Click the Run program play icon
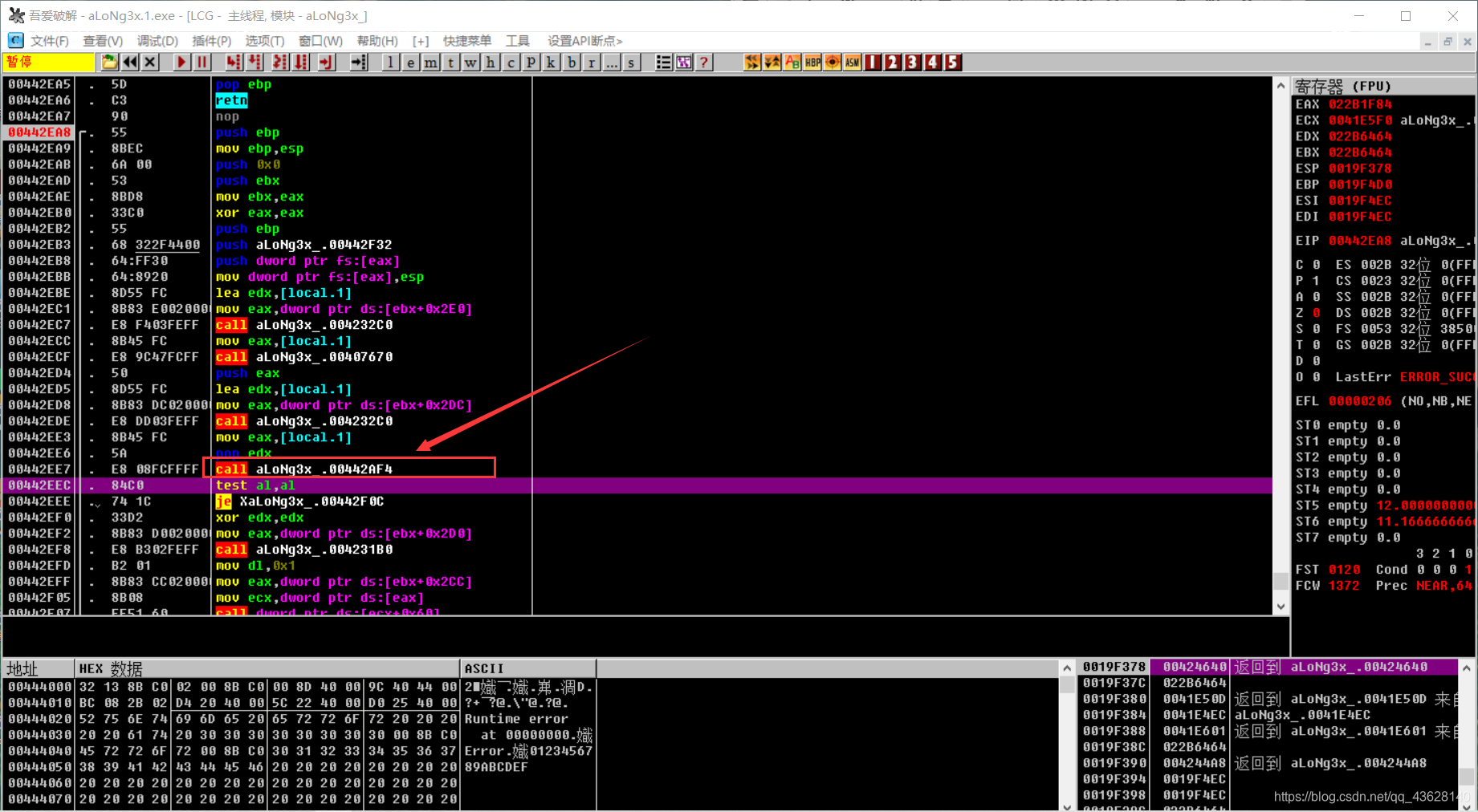This screenshot has height=812, width=1478. (x=181, y=63)
